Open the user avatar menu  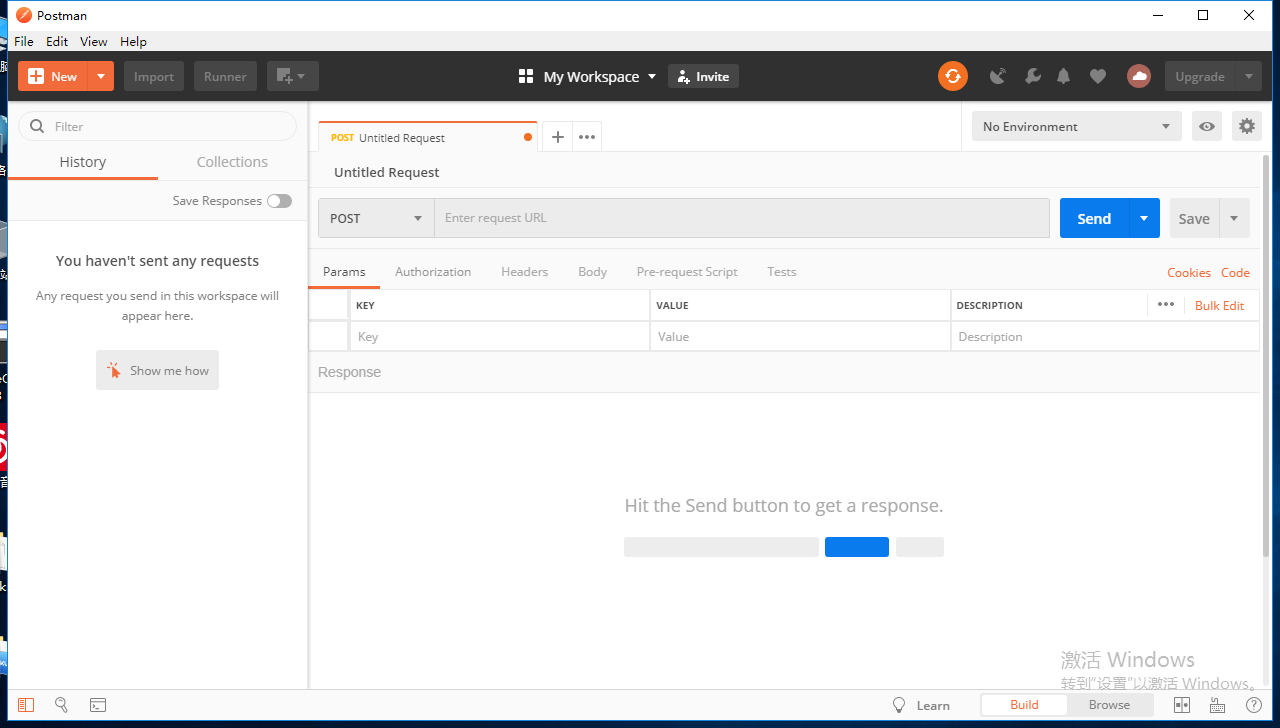click(x=1138, y=76)
